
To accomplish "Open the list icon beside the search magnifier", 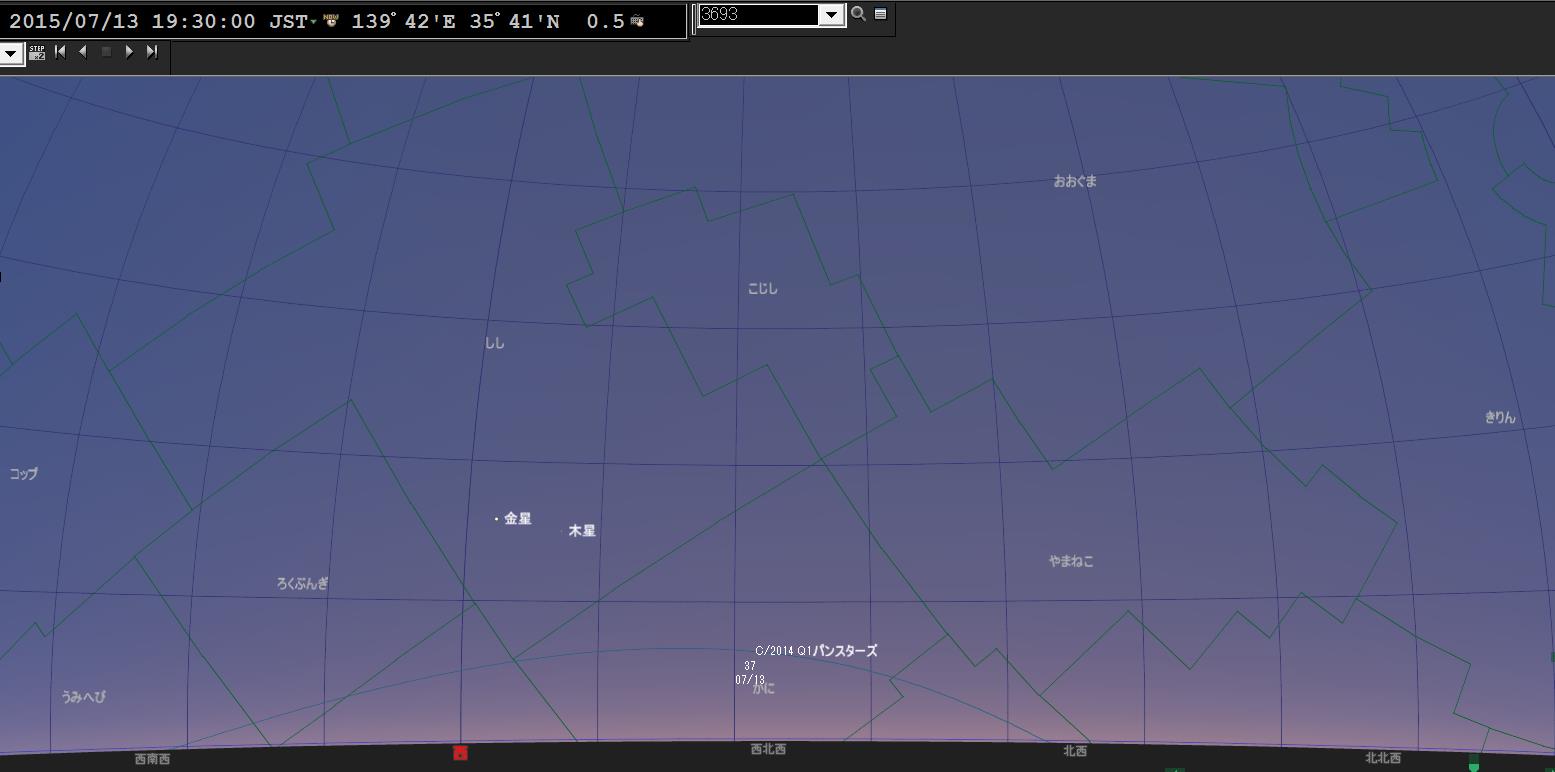I will (x=880, y=14).
